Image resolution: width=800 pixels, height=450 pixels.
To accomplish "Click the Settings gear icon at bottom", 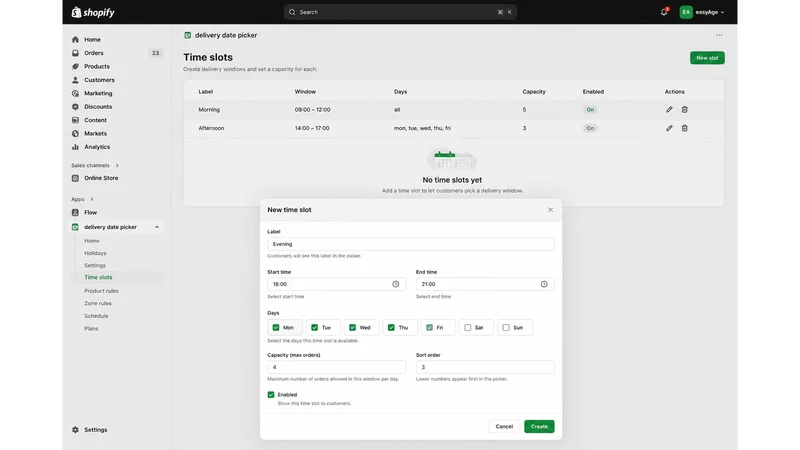I will coord(76,430).
